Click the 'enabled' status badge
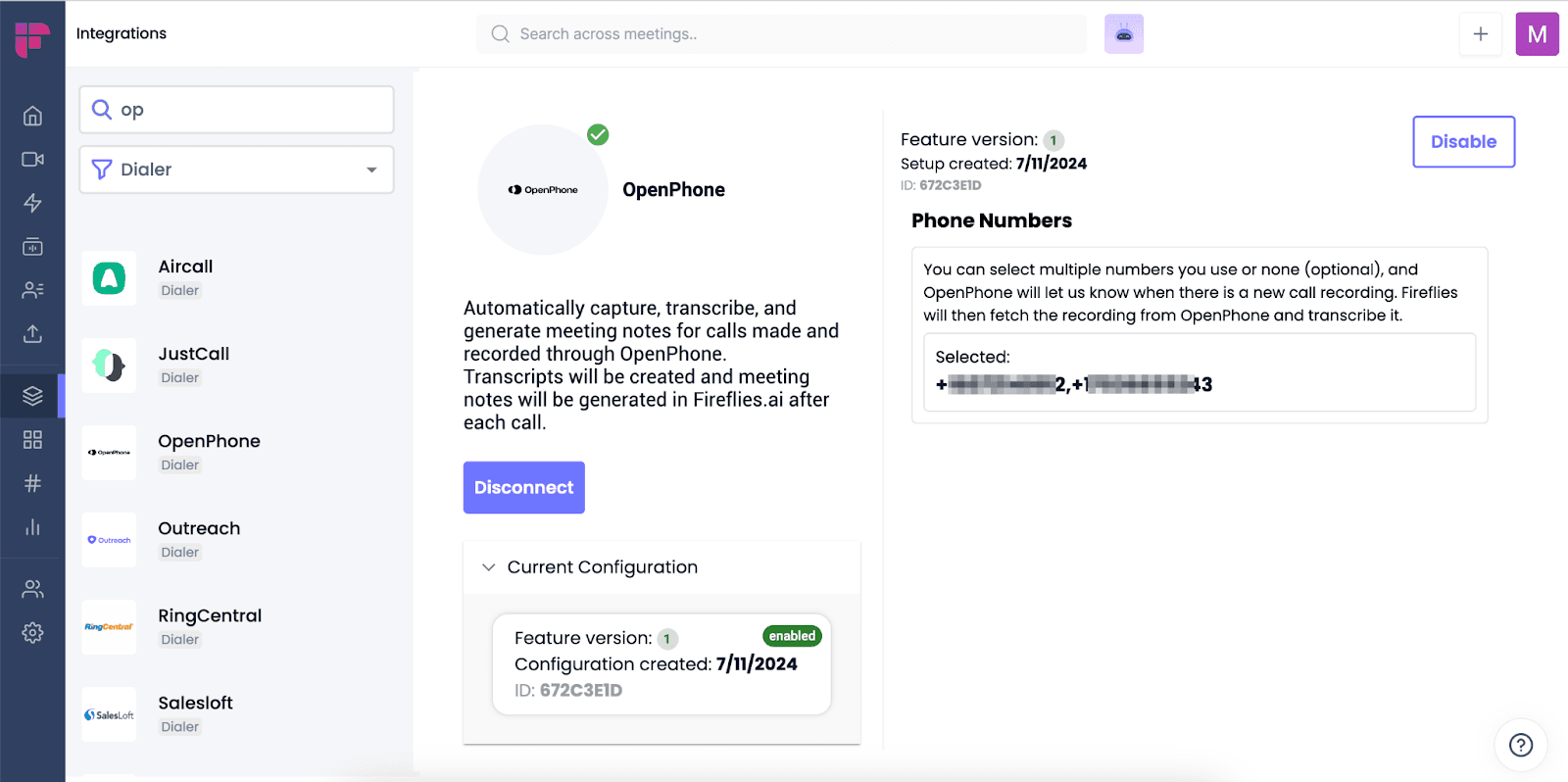1568x782 pixels. click(x=792, y=636)
